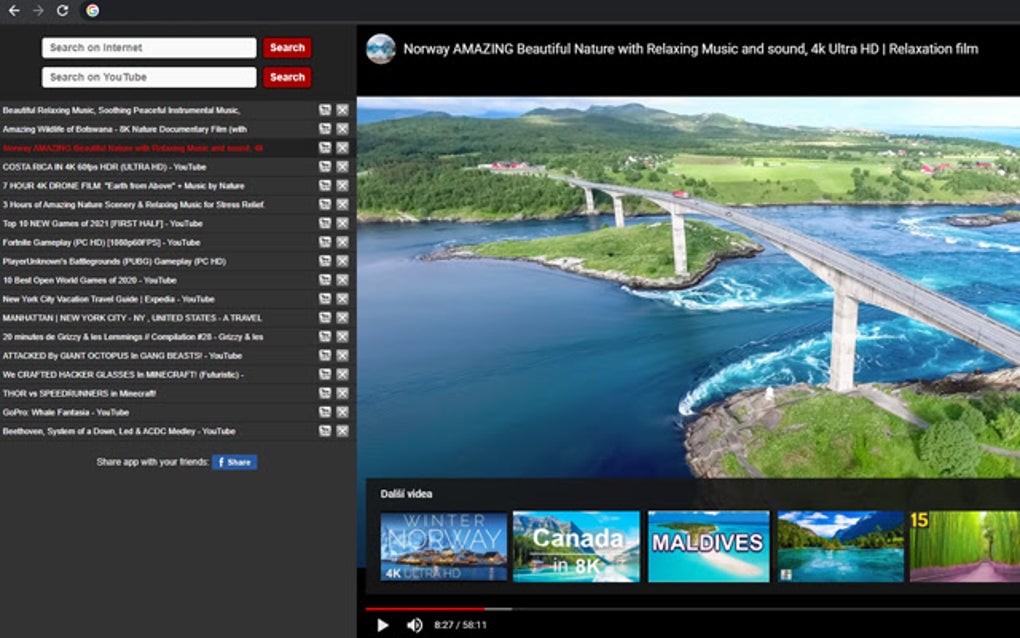The height and width of the screenshot is (638, 1020).
Task: Open the Canada in 8K video thumbnail
Action: (576, 546)
